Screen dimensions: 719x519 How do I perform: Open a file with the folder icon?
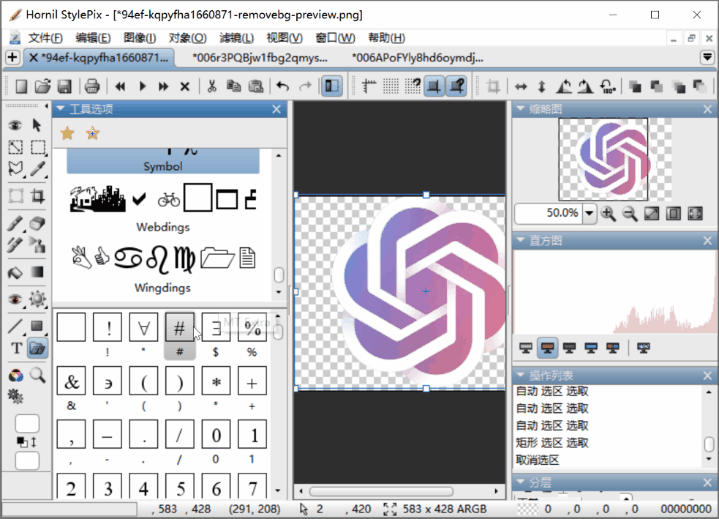coord(43,86)
